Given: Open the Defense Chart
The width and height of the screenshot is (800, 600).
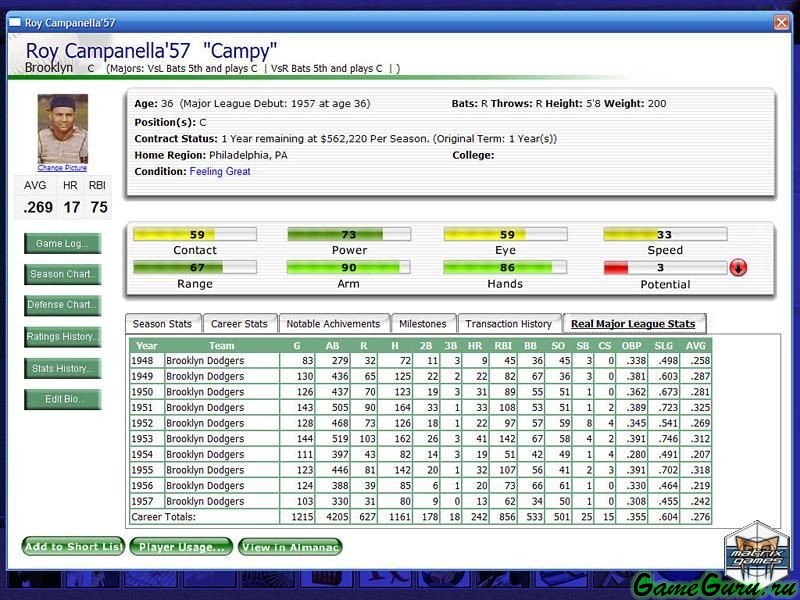Looking at the screenshot, I should (62, 305).
